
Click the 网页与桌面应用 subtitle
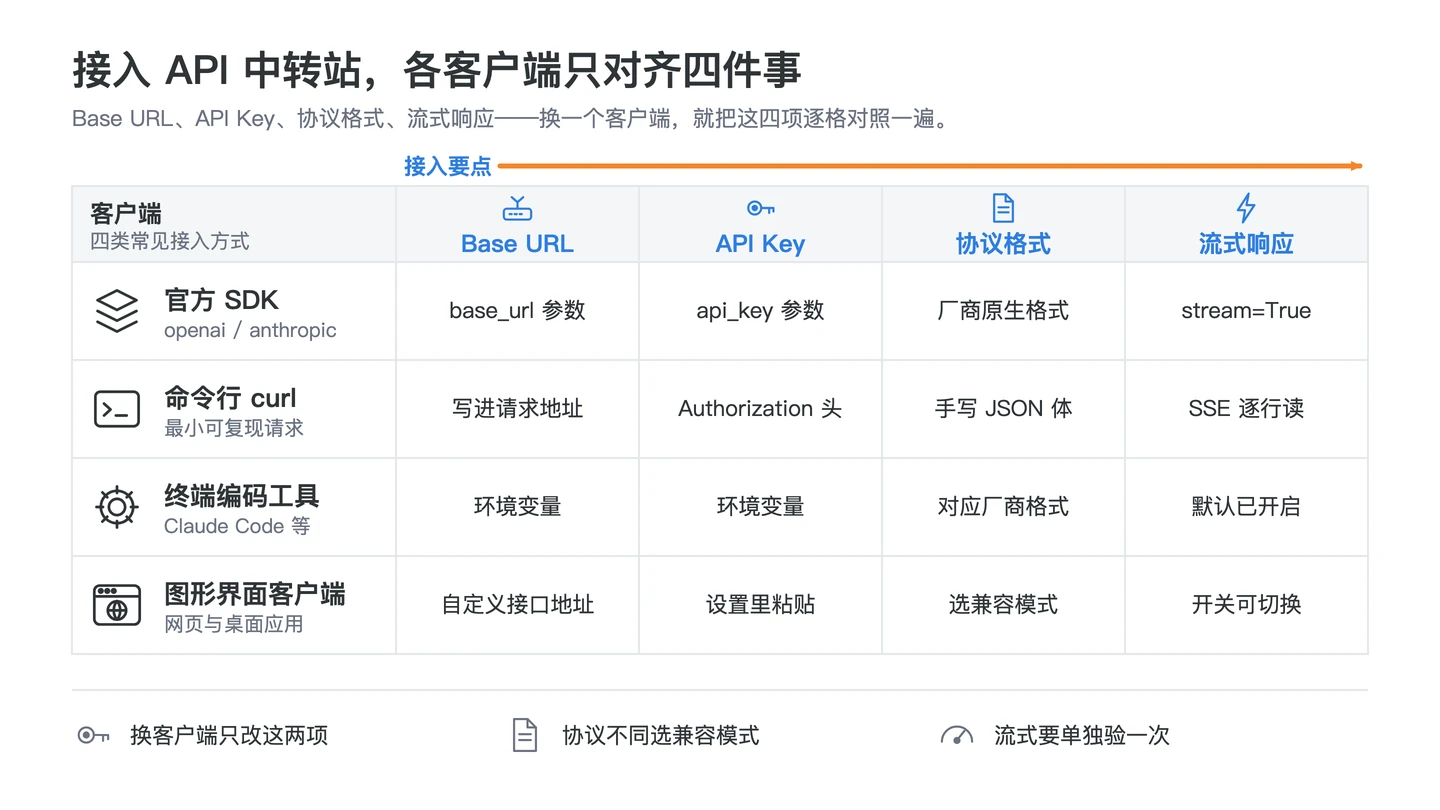(234, 625)
